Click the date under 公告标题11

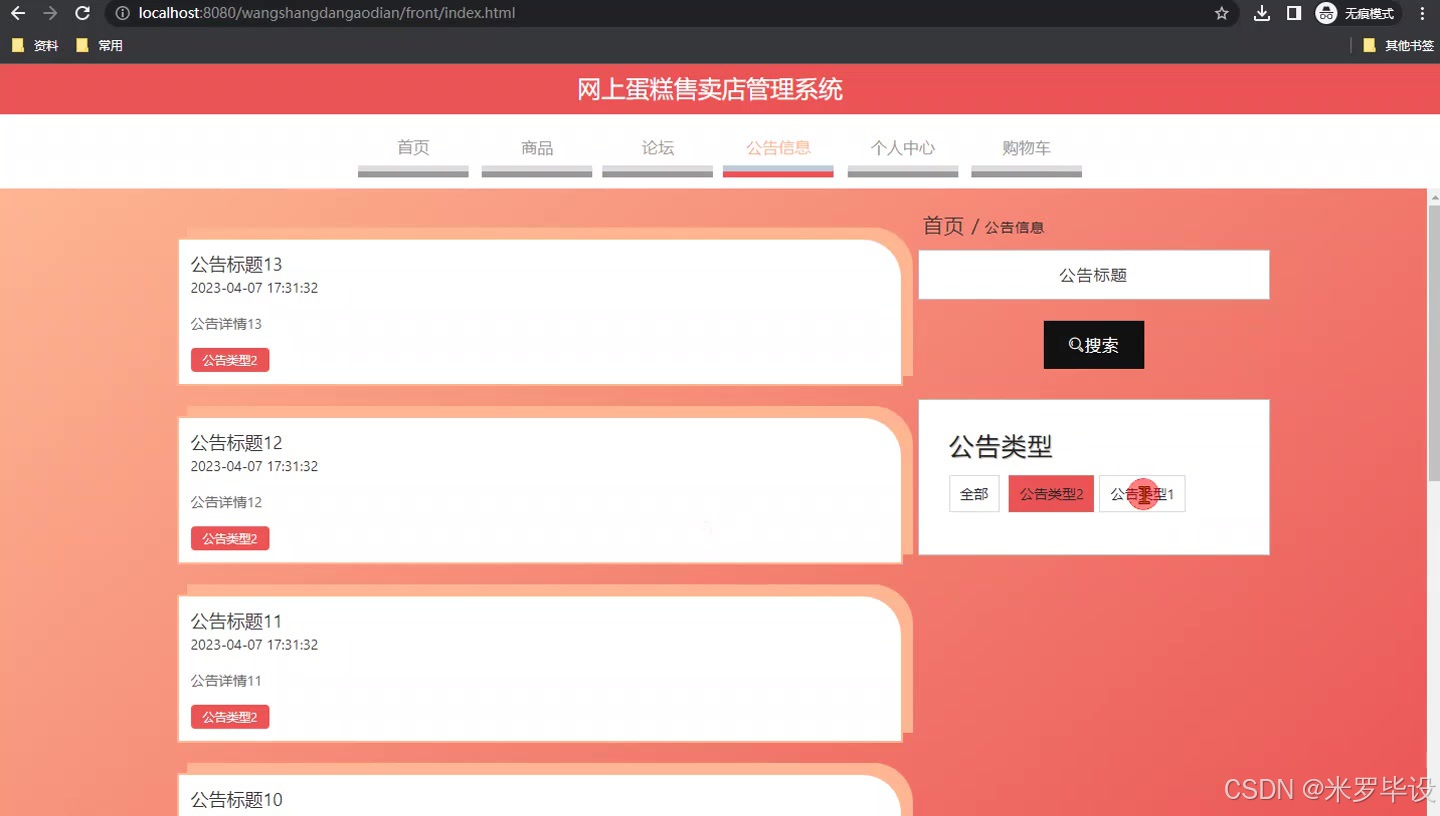(x=254, y=645)
